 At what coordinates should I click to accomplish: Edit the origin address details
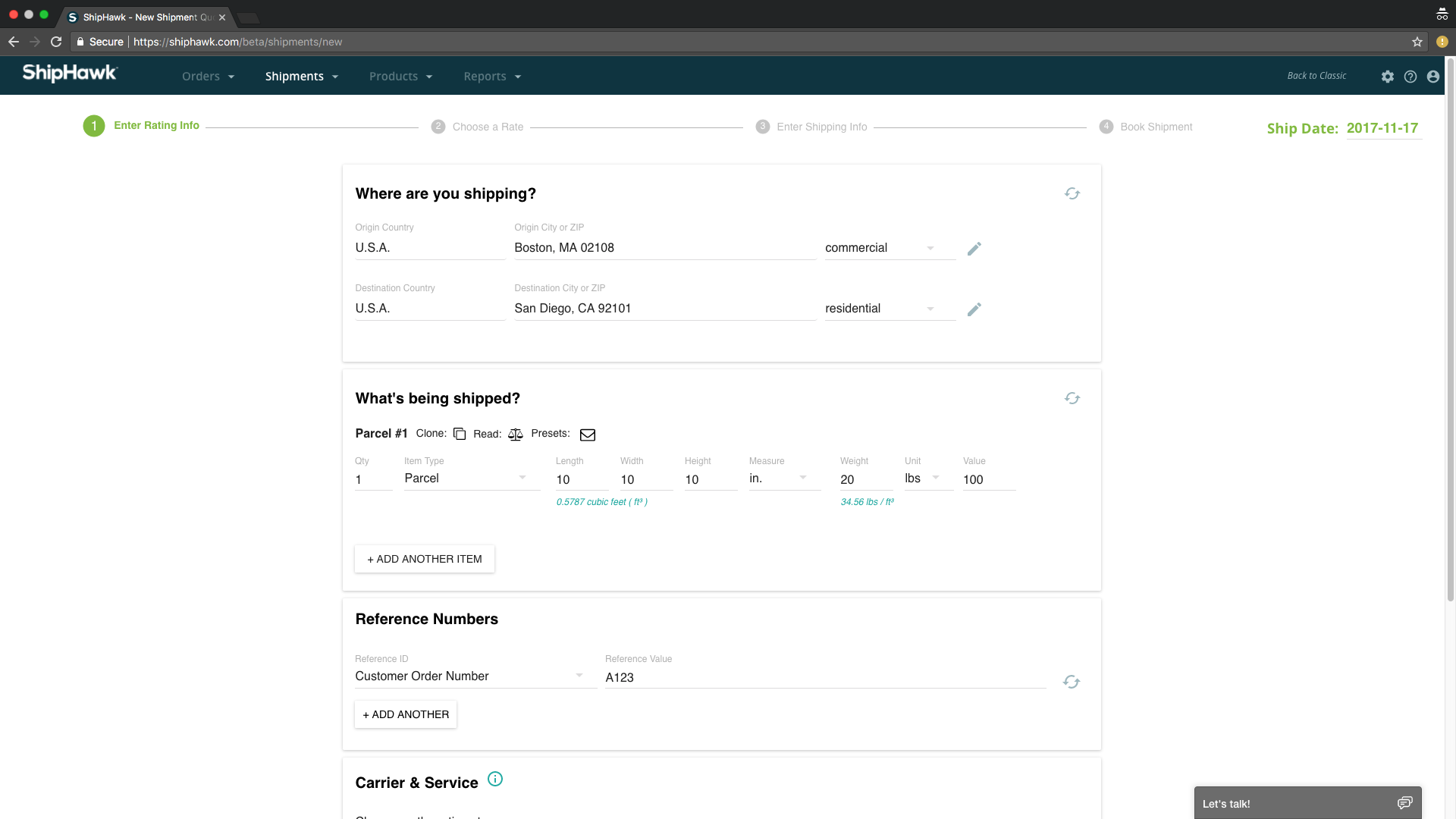[x=974, y=248]
